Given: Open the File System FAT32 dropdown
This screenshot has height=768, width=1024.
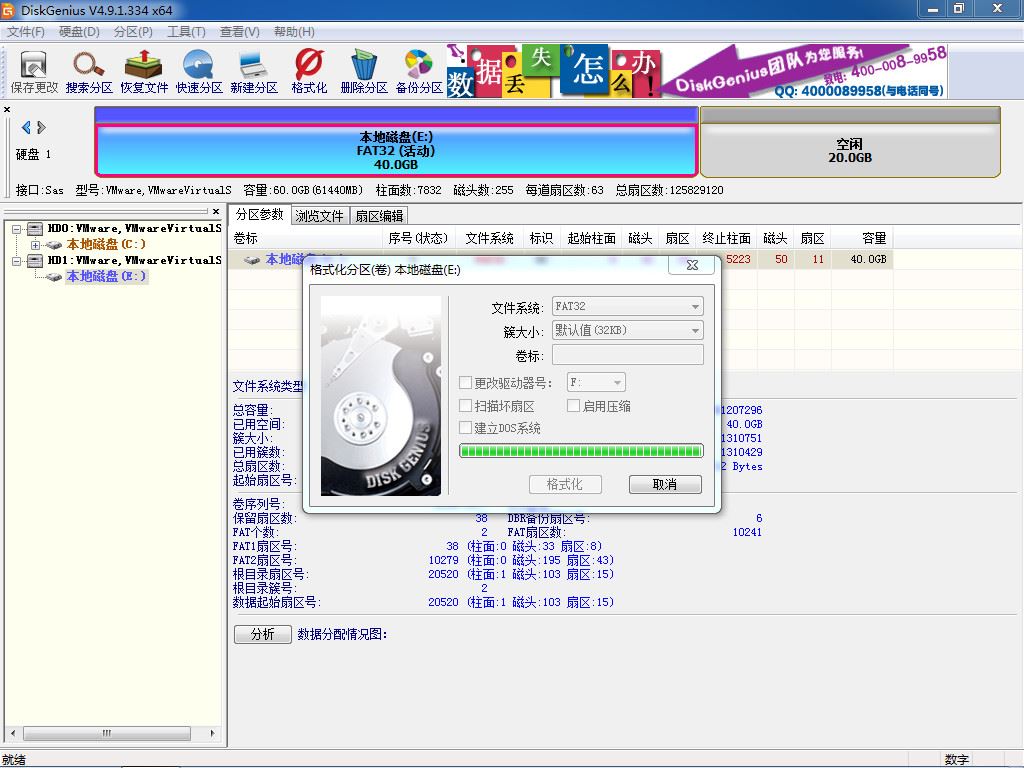Looking at the screenshot, I should (628, 306).
